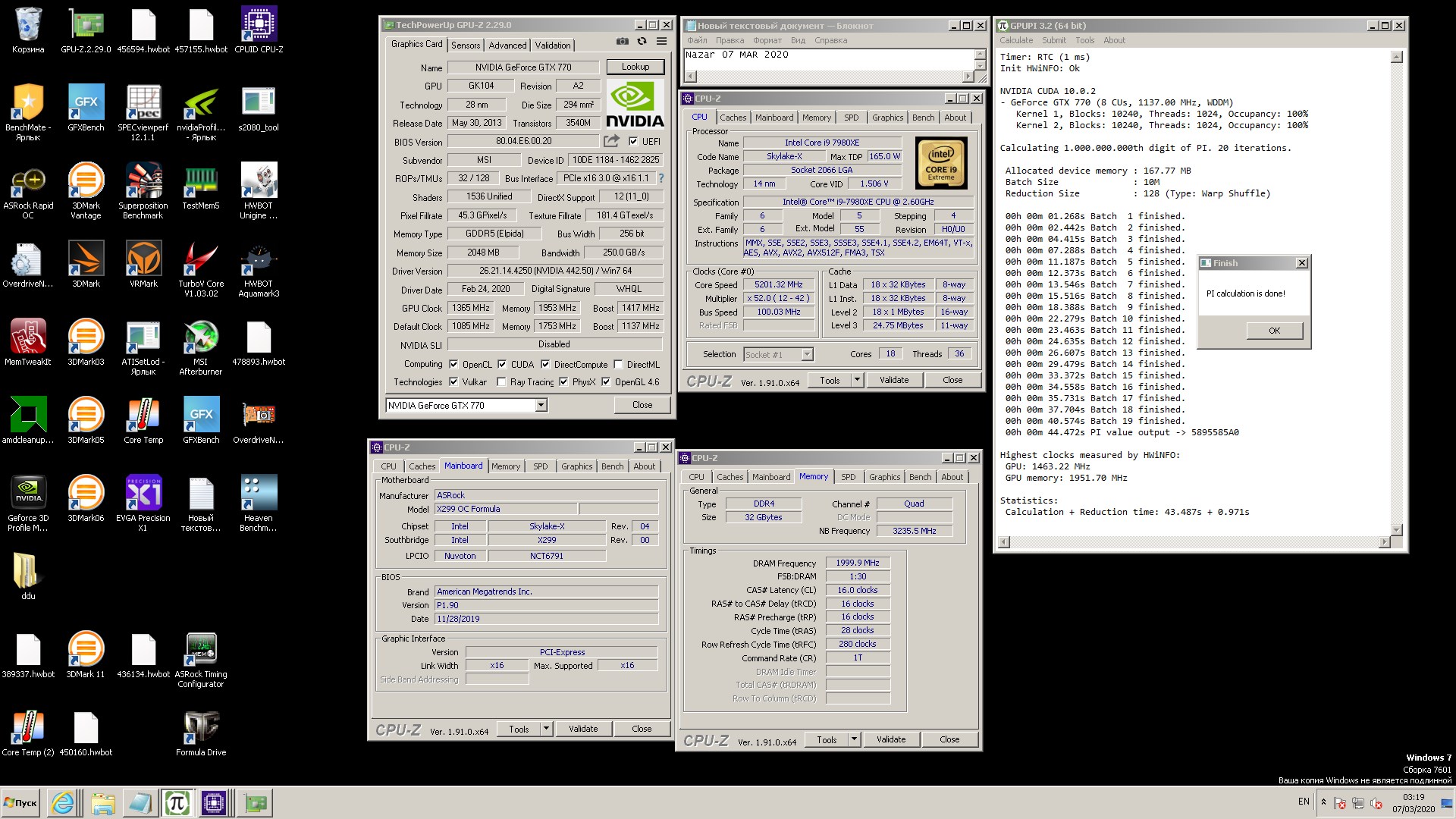The image size is (1456, 819).
Task: Toggle the OpenGL 4.6 checkbox
Action: [606, 381]
